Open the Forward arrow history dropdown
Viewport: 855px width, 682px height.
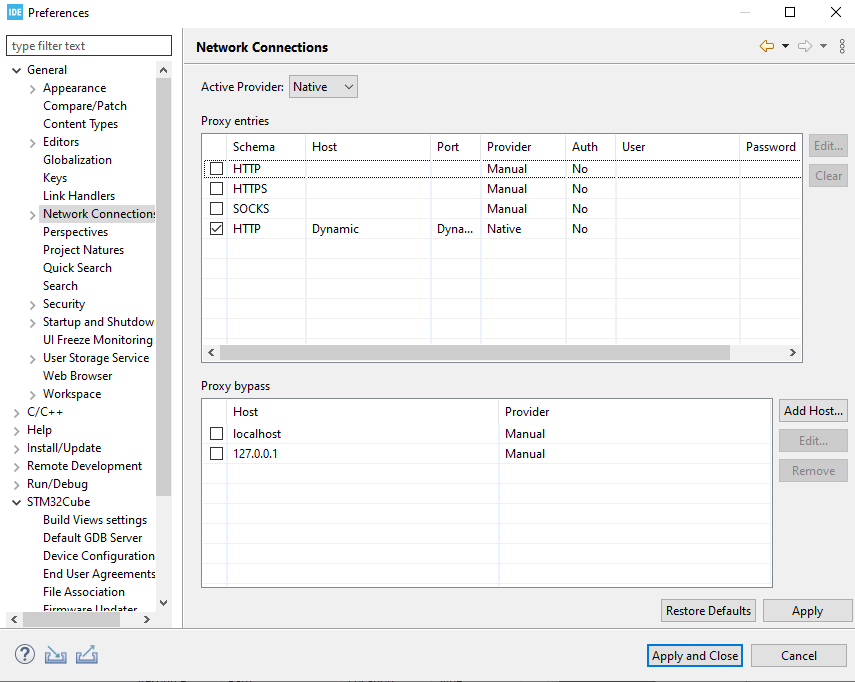(x=823, y=46)
